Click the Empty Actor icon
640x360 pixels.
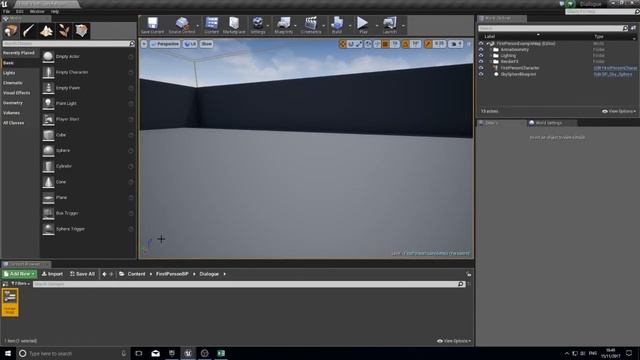[x=48, y=56]
